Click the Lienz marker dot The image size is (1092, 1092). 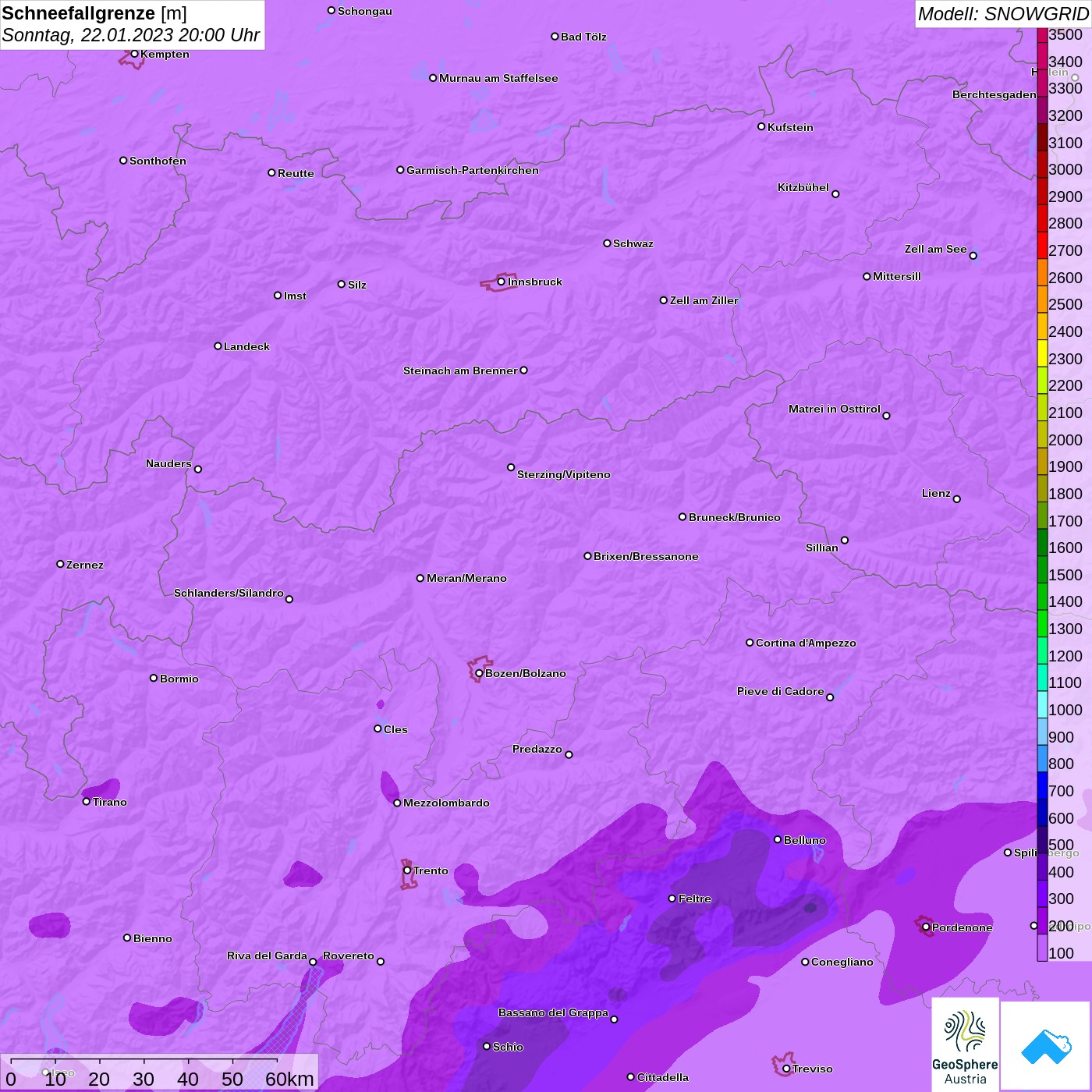click(957, 499)
